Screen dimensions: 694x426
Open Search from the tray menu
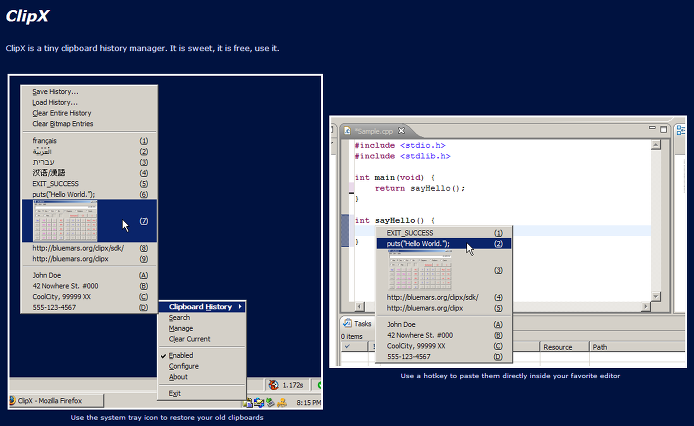[202, 318]
